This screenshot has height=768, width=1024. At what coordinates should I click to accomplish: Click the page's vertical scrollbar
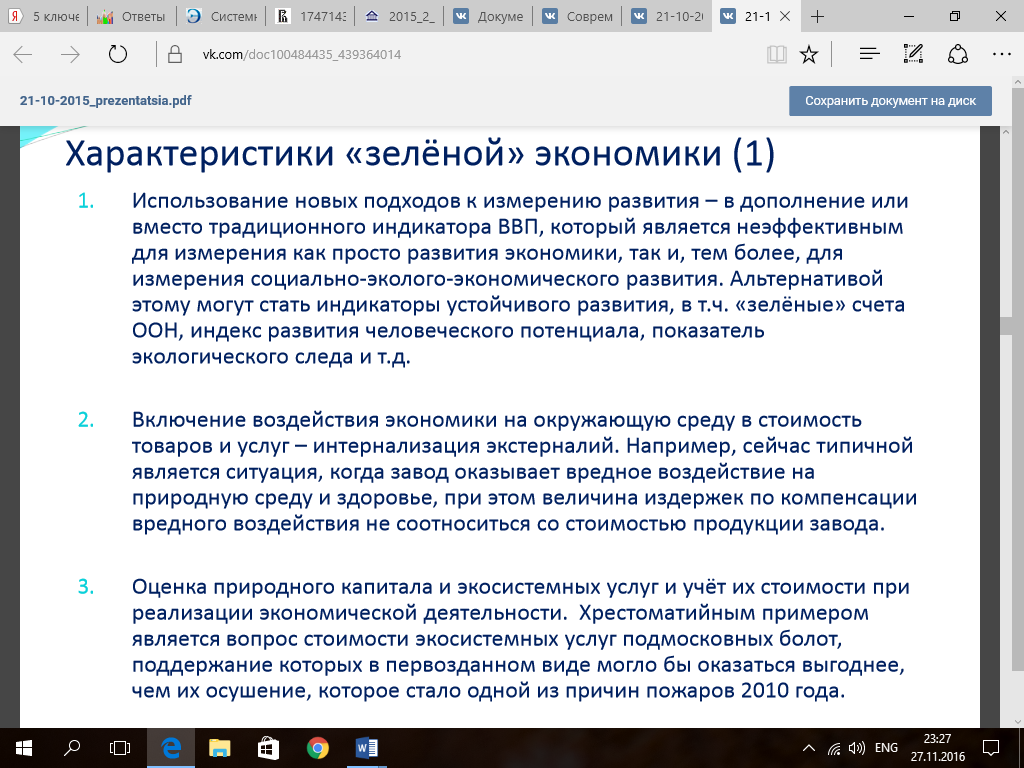tap(1017, 400)
